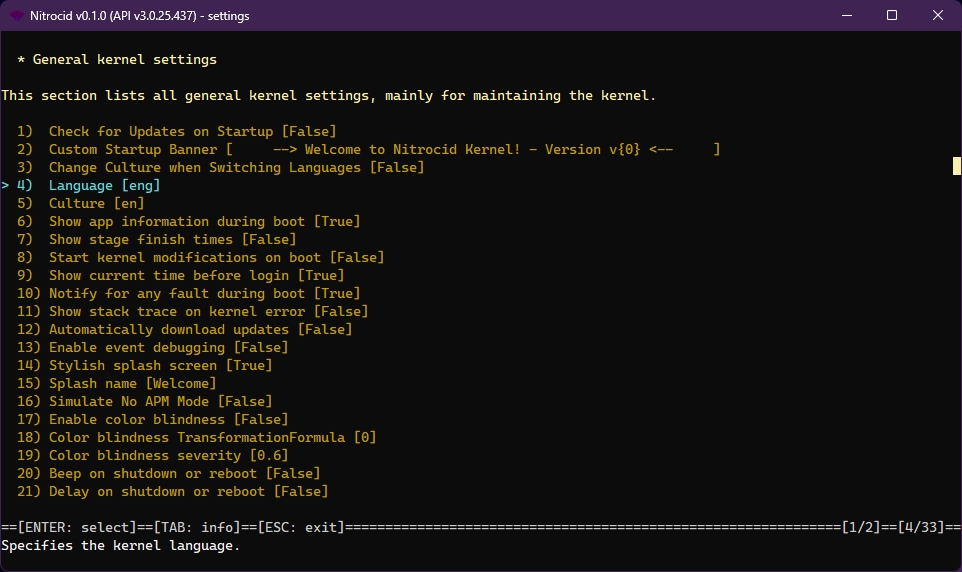This screenshot has height=572, width=962.
Task: Open Splash name [Welcome] chooser
Action: pyautogui.click(x=132, y=384)
